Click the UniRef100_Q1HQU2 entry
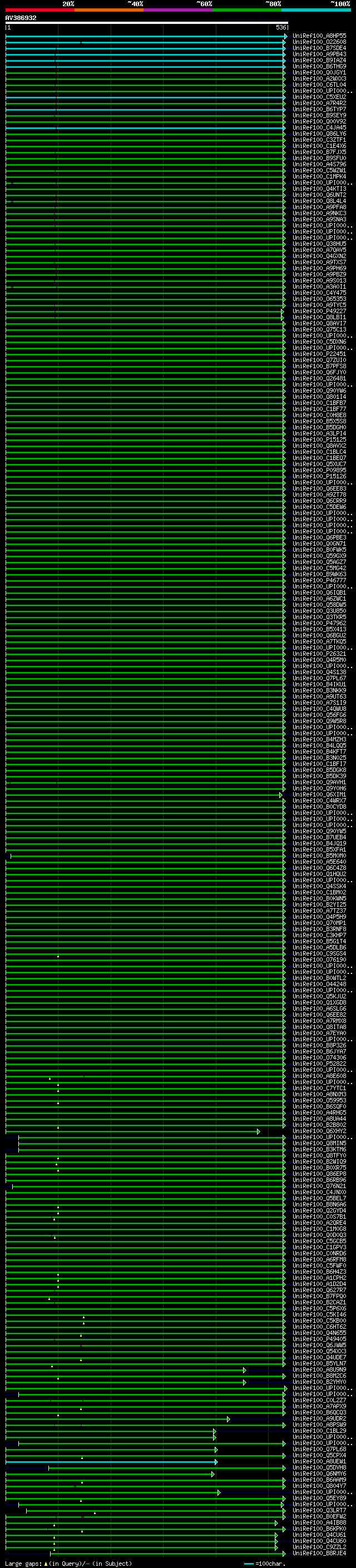Screen dimensions: 356x1568 (319, 874)
